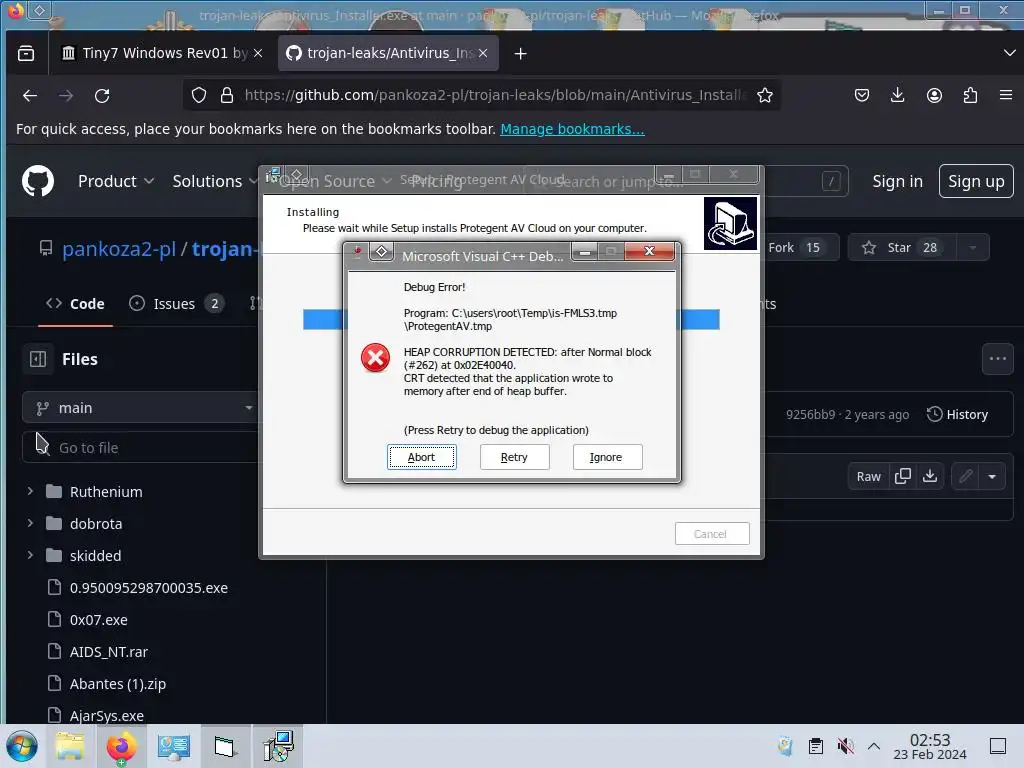
Task: Click the padlock site security icon
Action: [227, 95]
